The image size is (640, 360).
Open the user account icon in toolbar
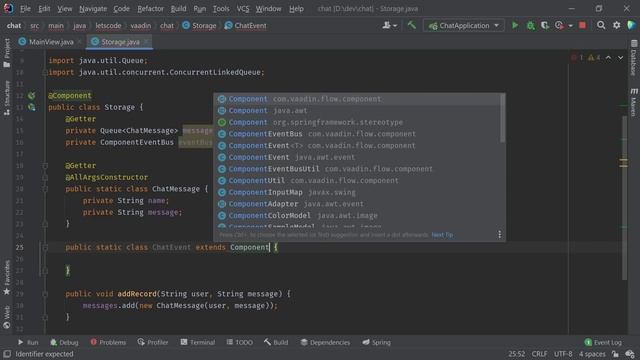(386, 25)
